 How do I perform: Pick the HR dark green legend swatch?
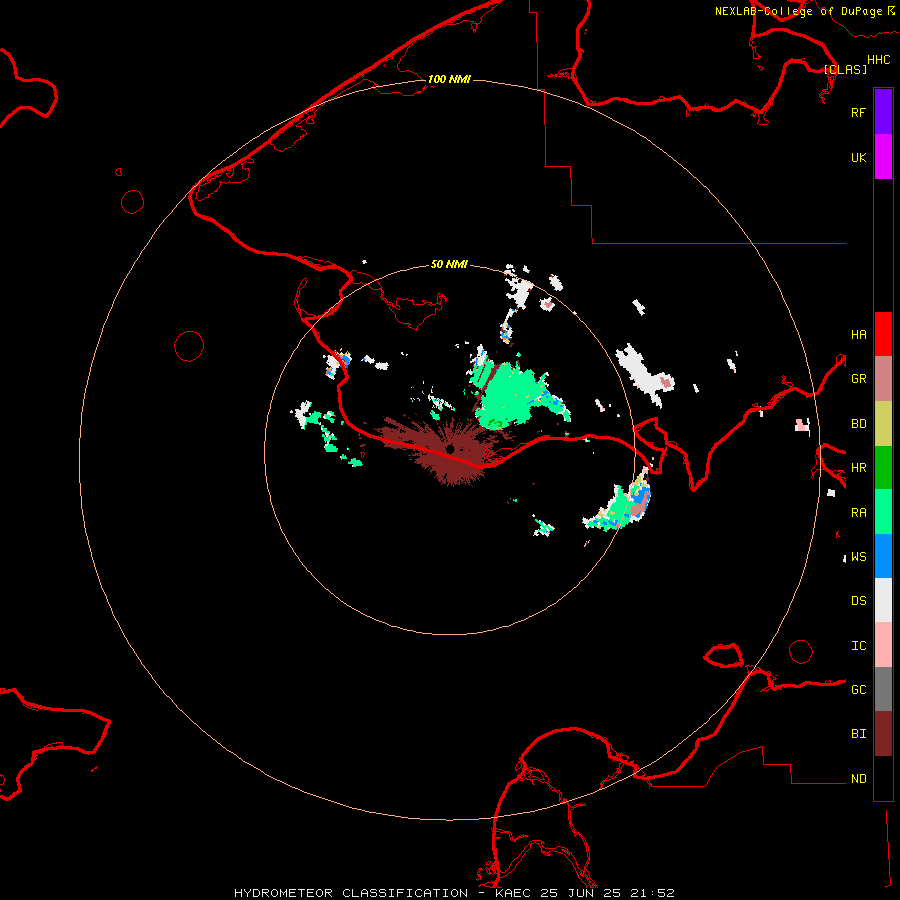883,467
